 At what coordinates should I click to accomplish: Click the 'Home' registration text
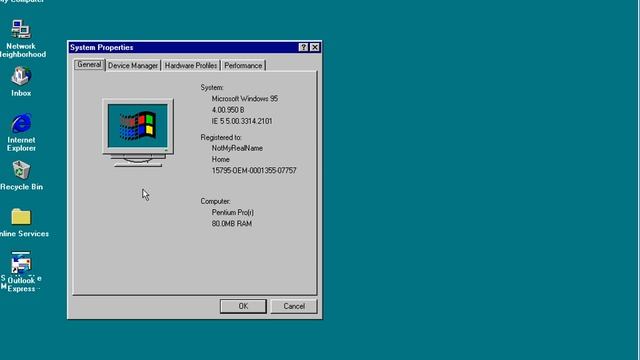pyautogui.click(x=220, y=159)
